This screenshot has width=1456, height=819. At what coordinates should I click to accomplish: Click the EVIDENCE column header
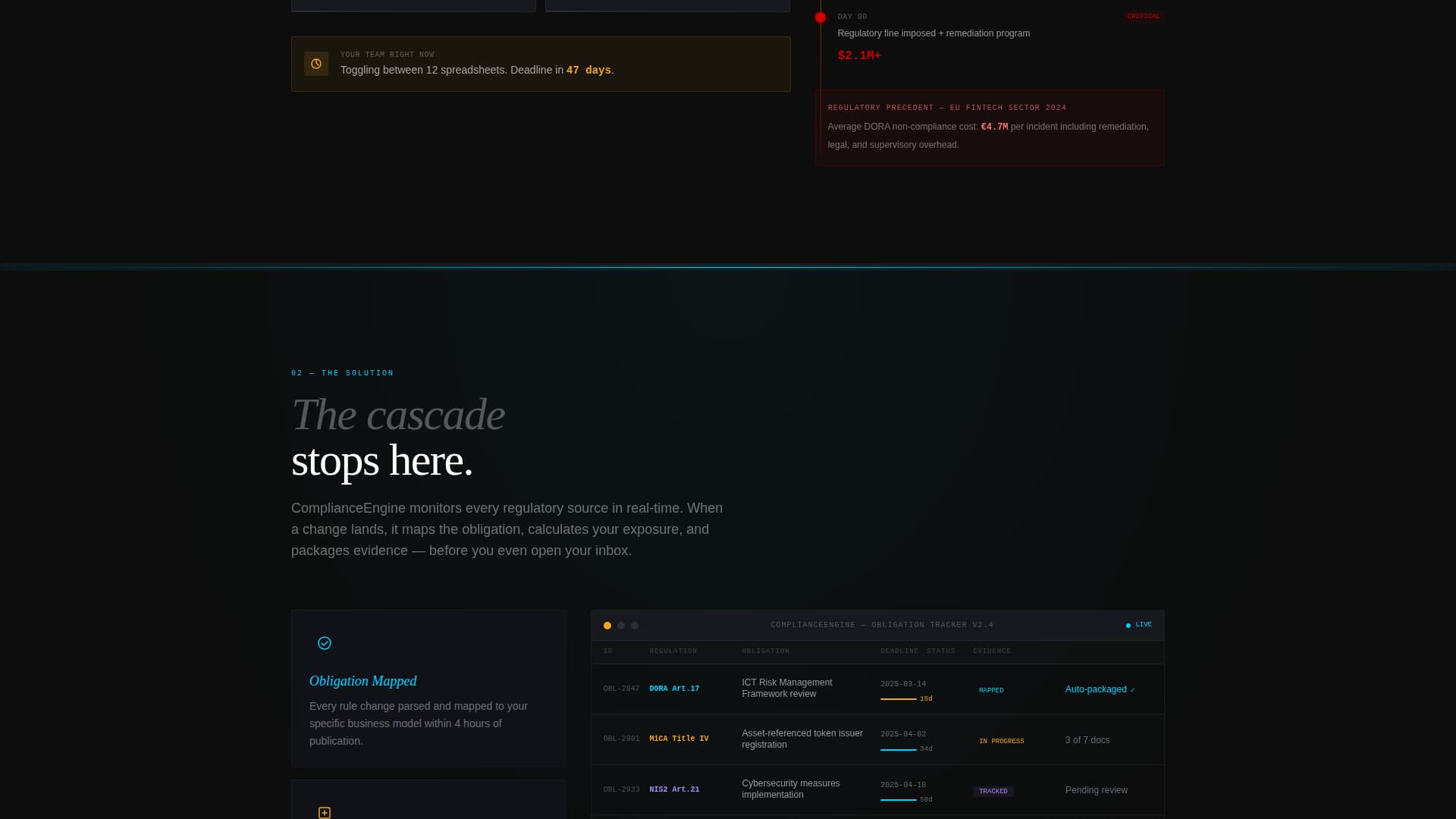pos(992,651)
